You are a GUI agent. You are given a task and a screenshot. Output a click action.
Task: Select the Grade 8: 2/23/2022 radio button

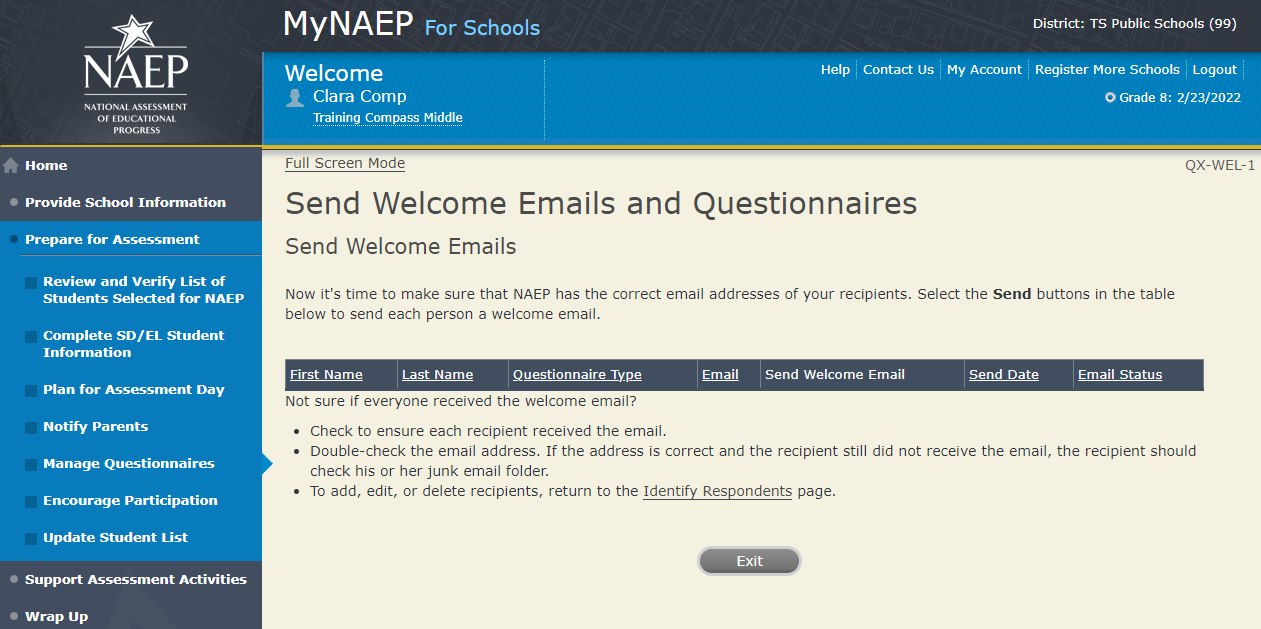click(1110, 98)
